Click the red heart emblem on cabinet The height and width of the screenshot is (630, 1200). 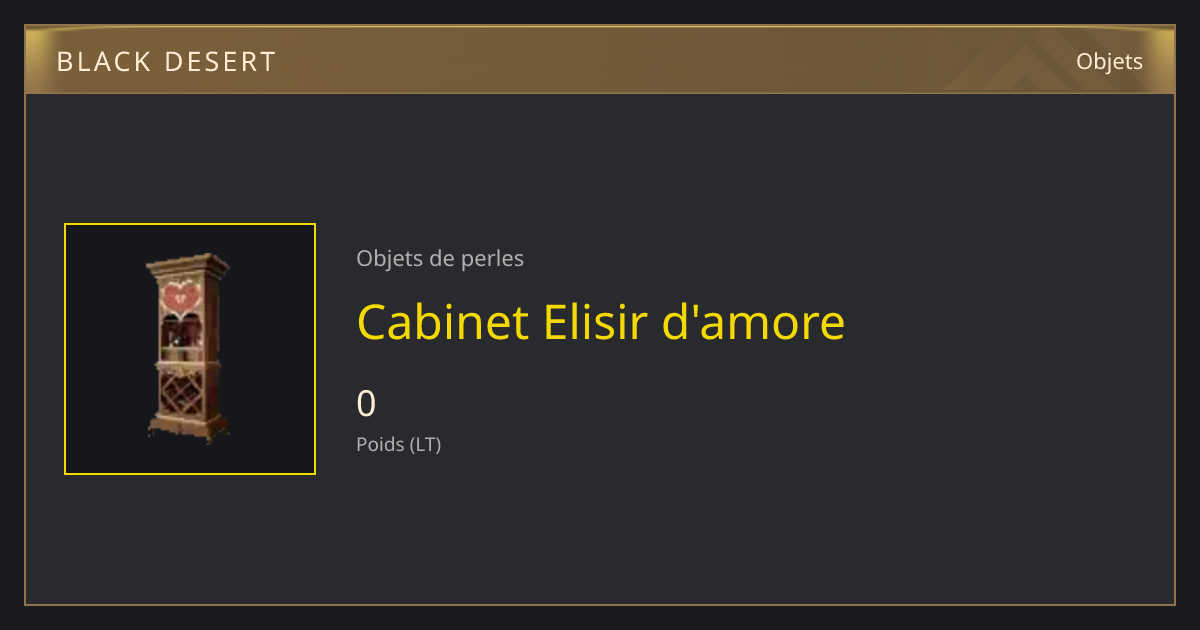[182, 296]
